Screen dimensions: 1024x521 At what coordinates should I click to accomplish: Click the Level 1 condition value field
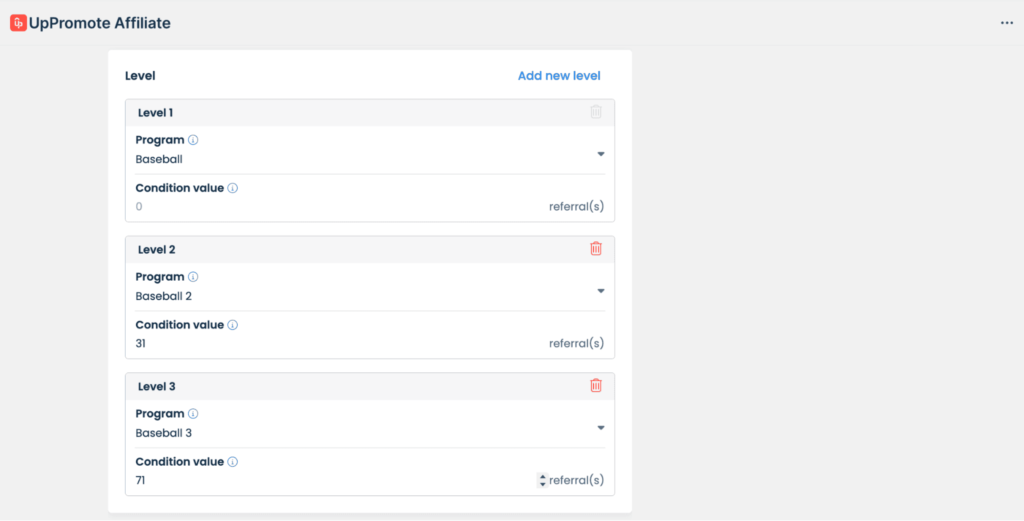point(330,207)
